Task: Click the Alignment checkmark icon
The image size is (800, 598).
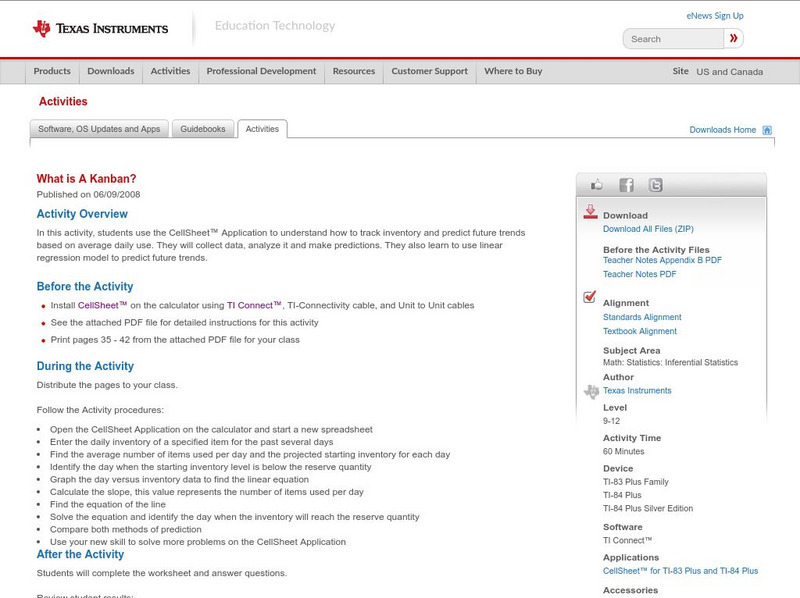Action: [x=589, y=296]
